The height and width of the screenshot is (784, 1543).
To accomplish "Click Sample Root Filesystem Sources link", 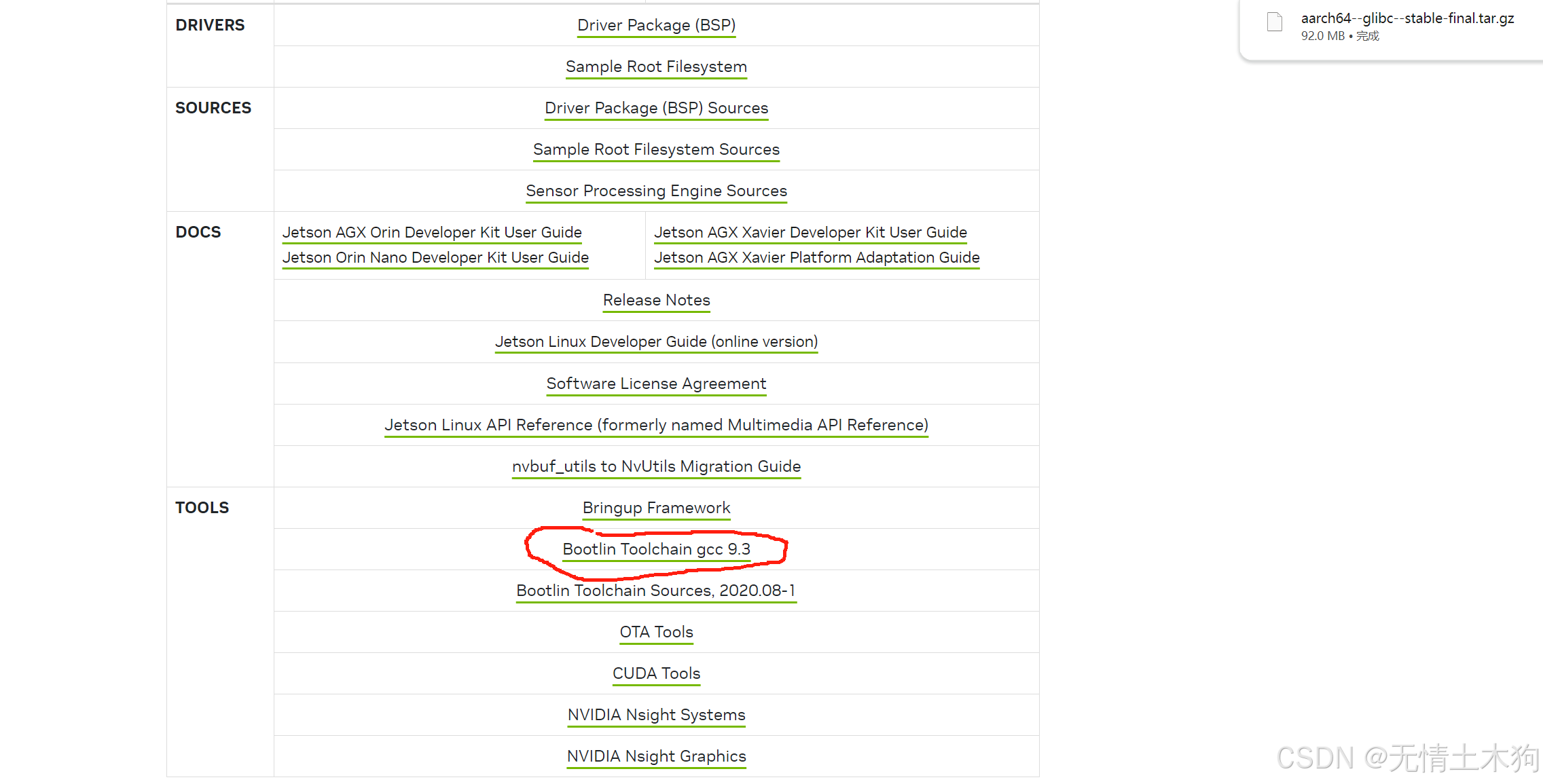I will coord(656,149).
